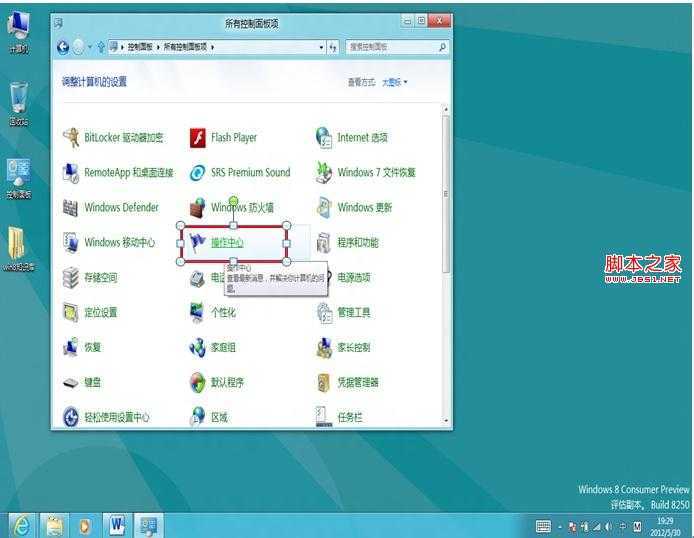694x538 pixels.
Task: Focus the 搜索控制面板 search box
Action: click(397, 47)
